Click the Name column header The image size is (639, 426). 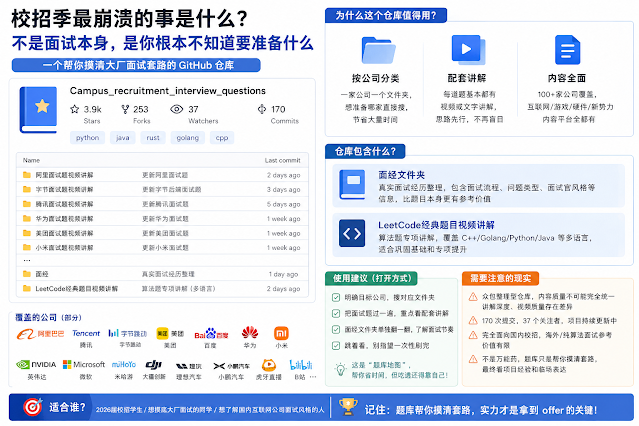pos(31,160)
